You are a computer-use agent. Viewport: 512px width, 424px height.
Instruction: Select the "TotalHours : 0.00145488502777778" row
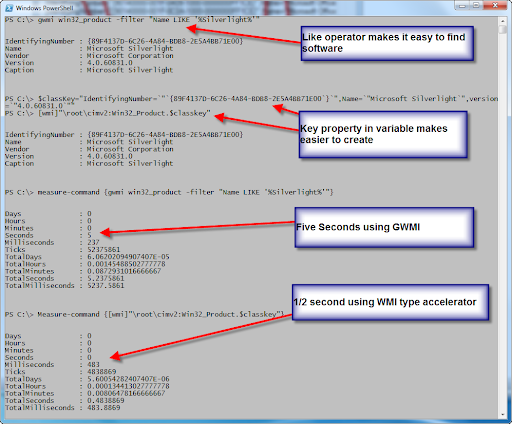coord(85,264)
